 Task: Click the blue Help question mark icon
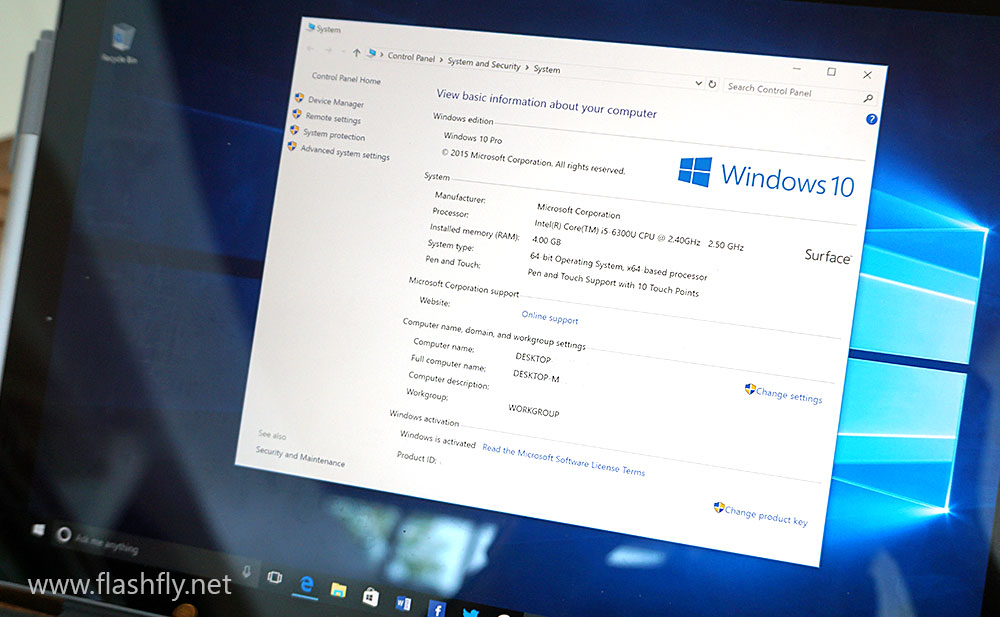pos(871,119)
